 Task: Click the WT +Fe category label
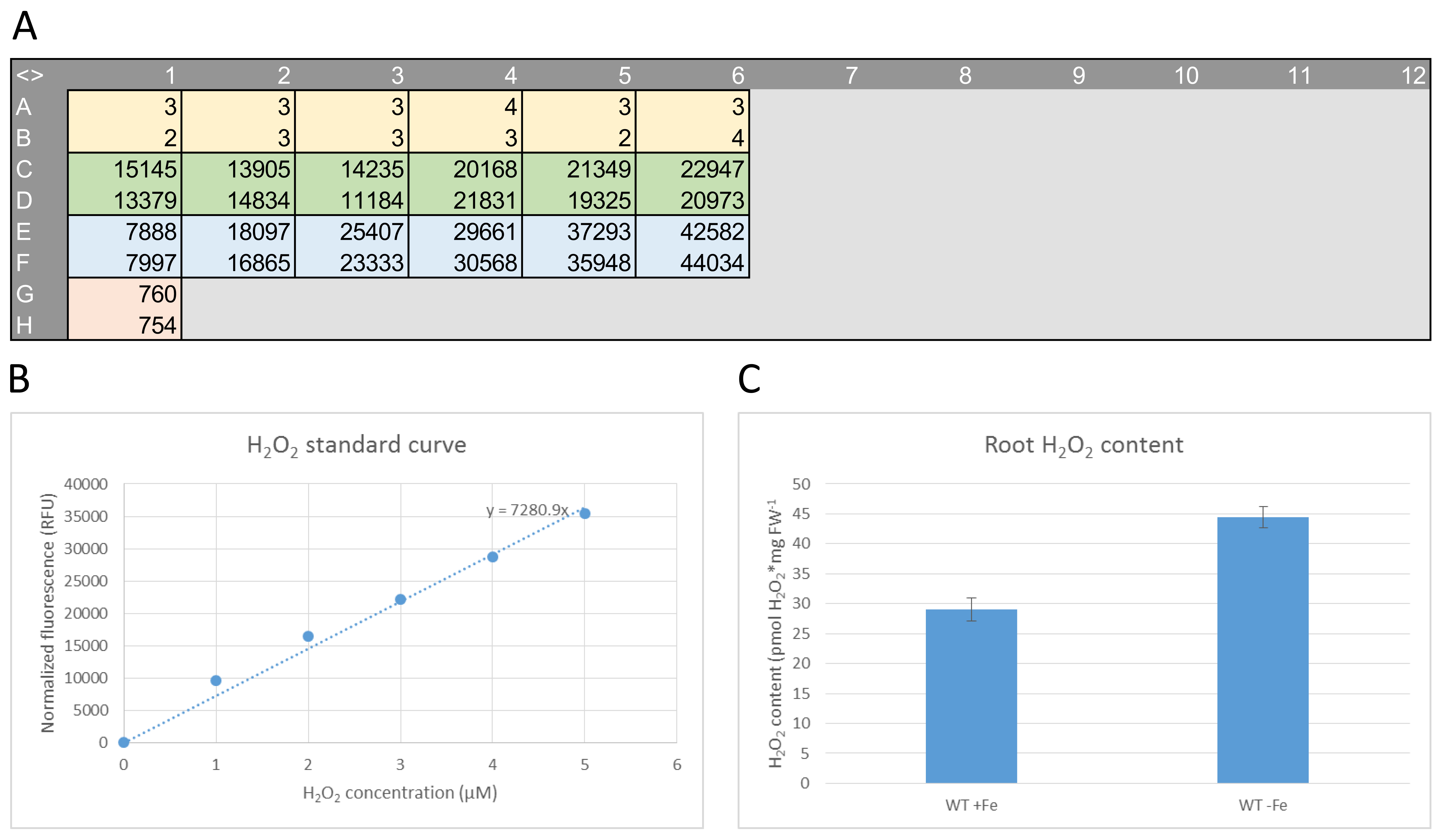click(971, 805)
